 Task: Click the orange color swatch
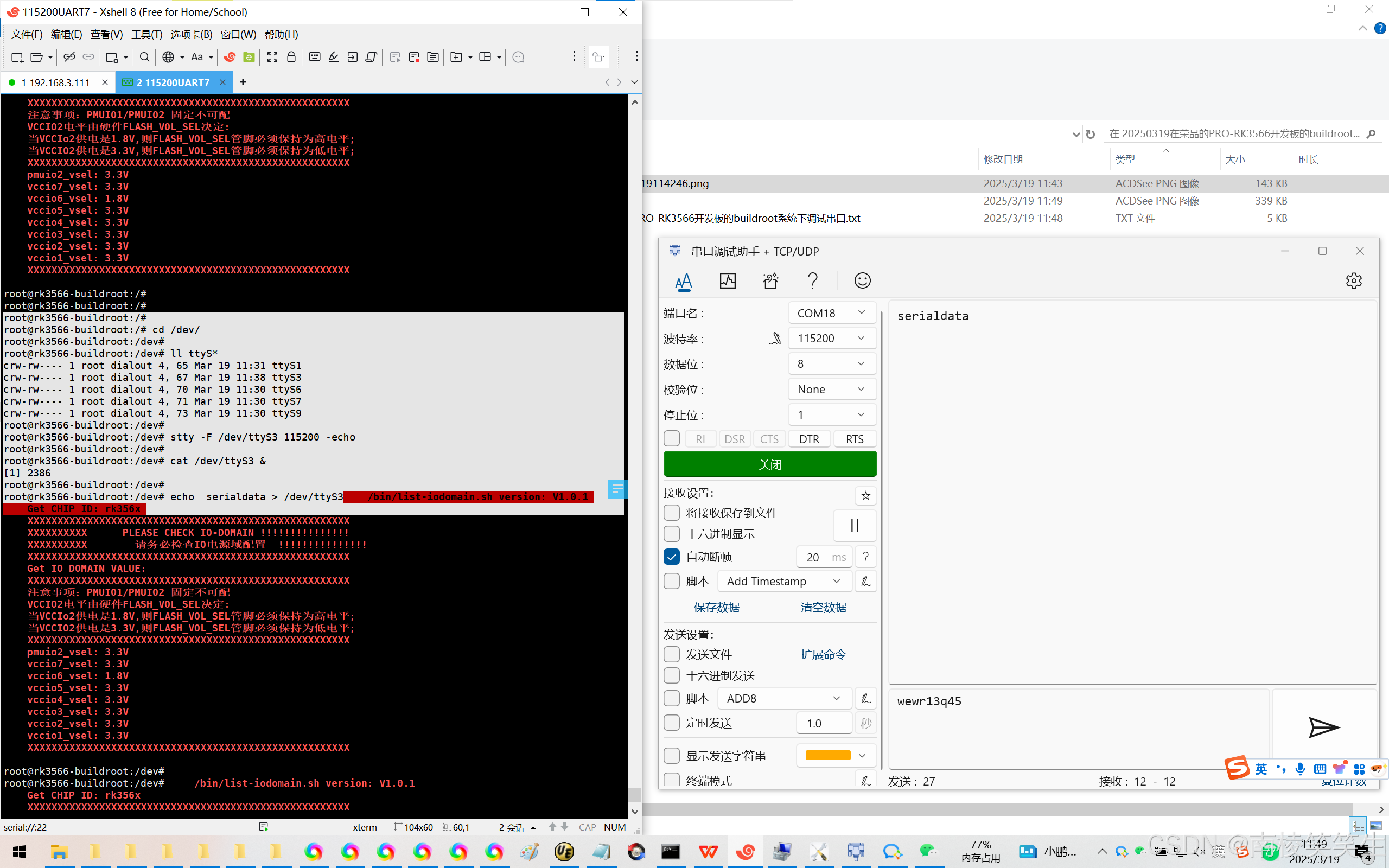827,756
